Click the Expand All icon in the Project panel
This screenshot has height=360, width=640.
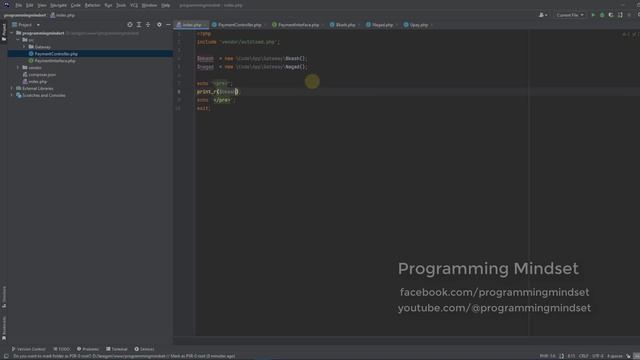139,25
